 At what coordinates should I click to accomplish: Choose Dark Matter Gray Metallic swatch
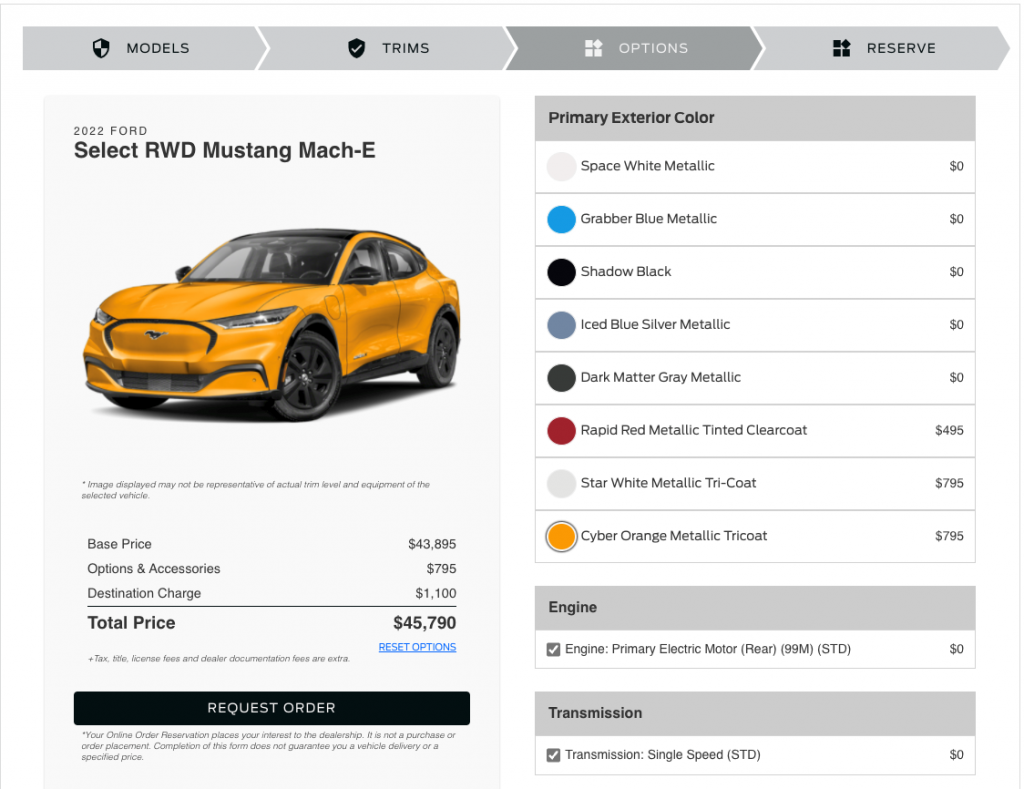[561, 378]
